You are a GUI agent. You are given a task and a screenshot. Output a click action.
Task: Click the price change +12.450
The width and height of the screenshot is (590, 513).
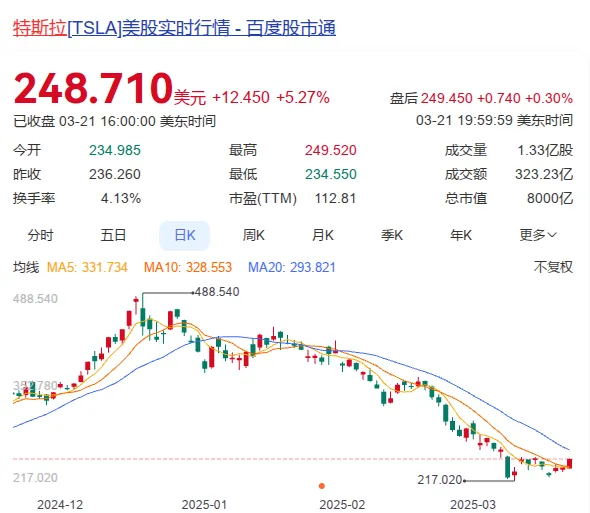pyautogui.click(x=241, y=97)
